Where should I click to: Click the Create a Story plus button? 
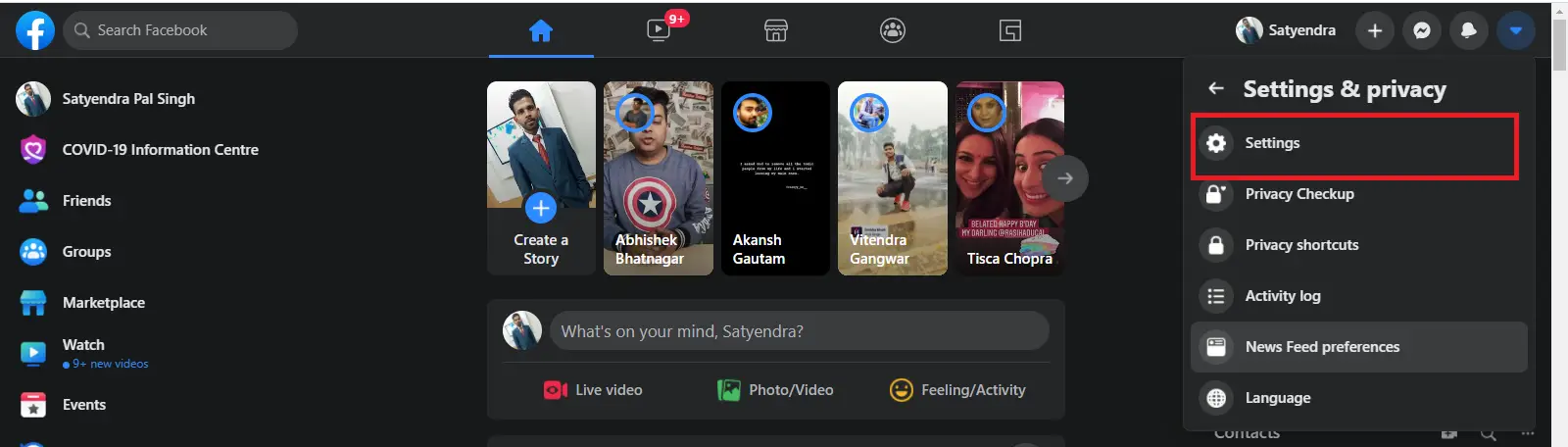click(x=541, y=208)
